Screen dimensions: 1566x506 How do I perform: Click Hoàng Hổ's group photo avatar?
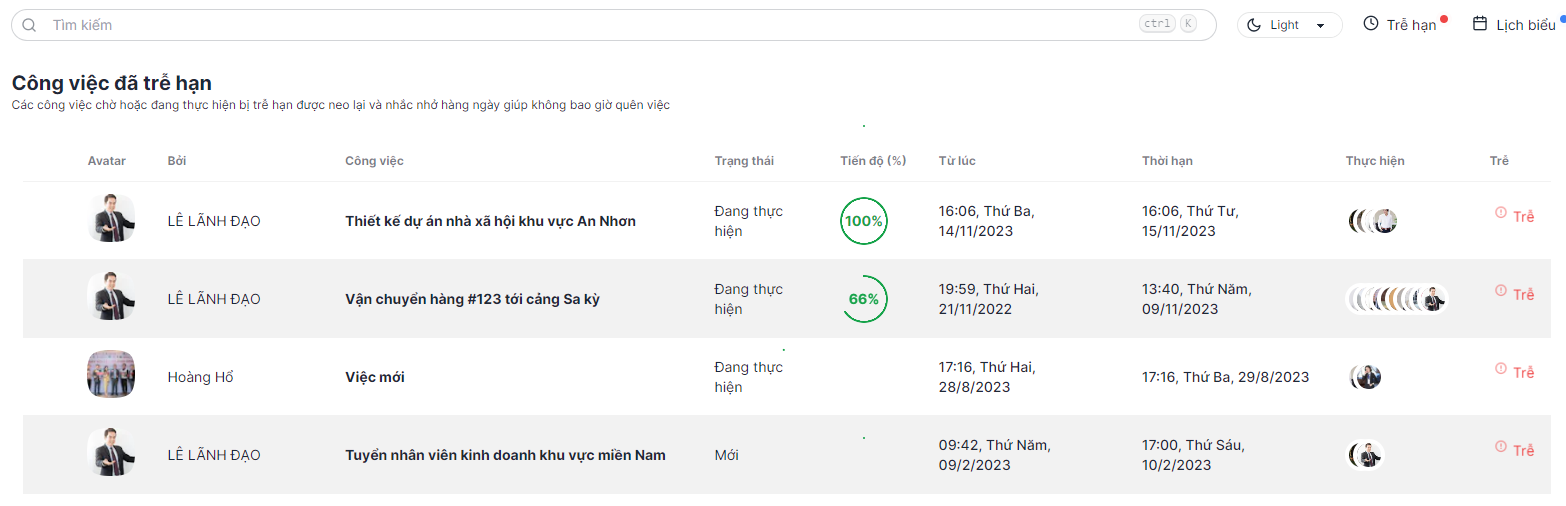pyautogui.click(x=110, y=375)
